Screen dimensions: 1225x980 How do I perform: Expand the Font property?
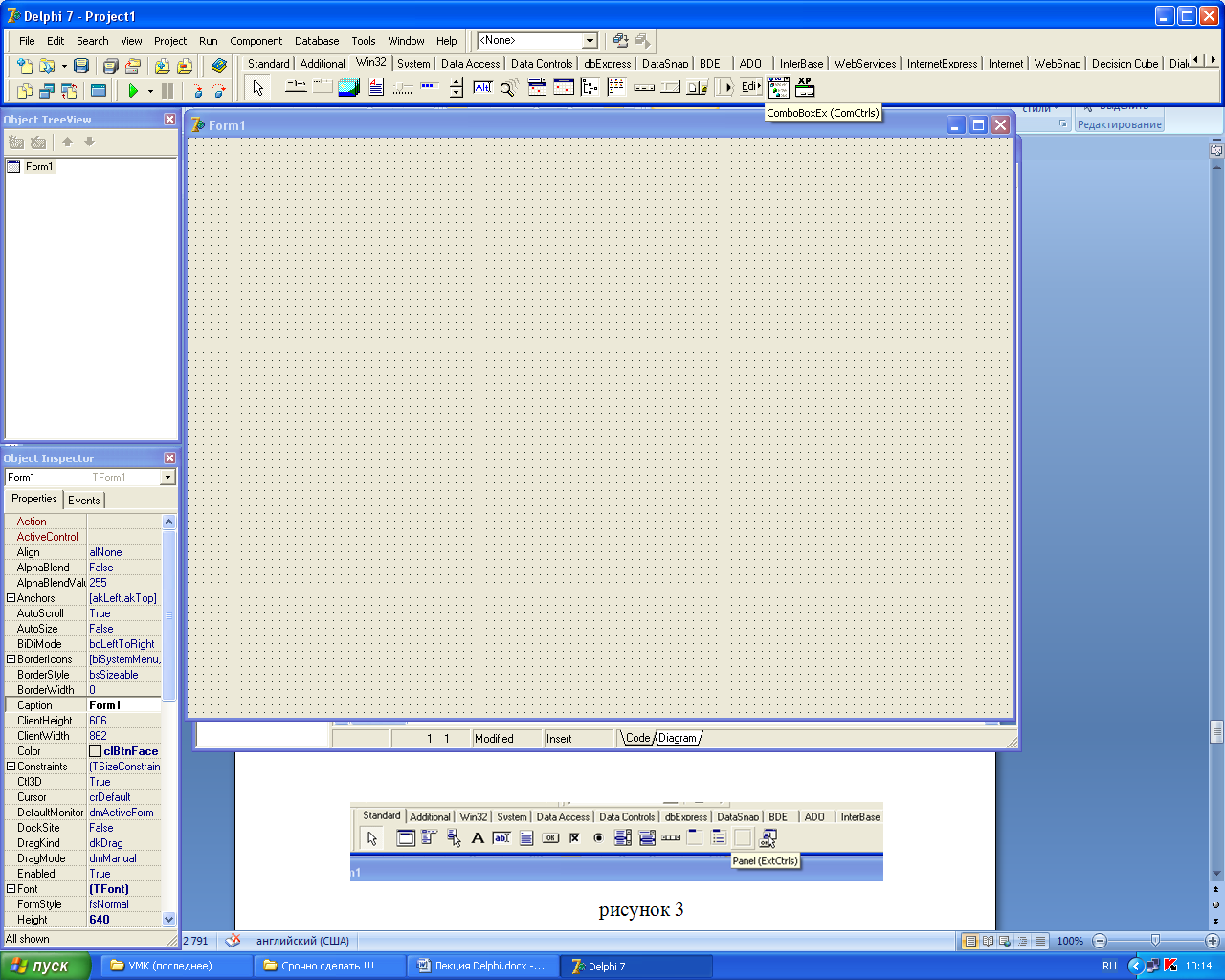(11, 889)
